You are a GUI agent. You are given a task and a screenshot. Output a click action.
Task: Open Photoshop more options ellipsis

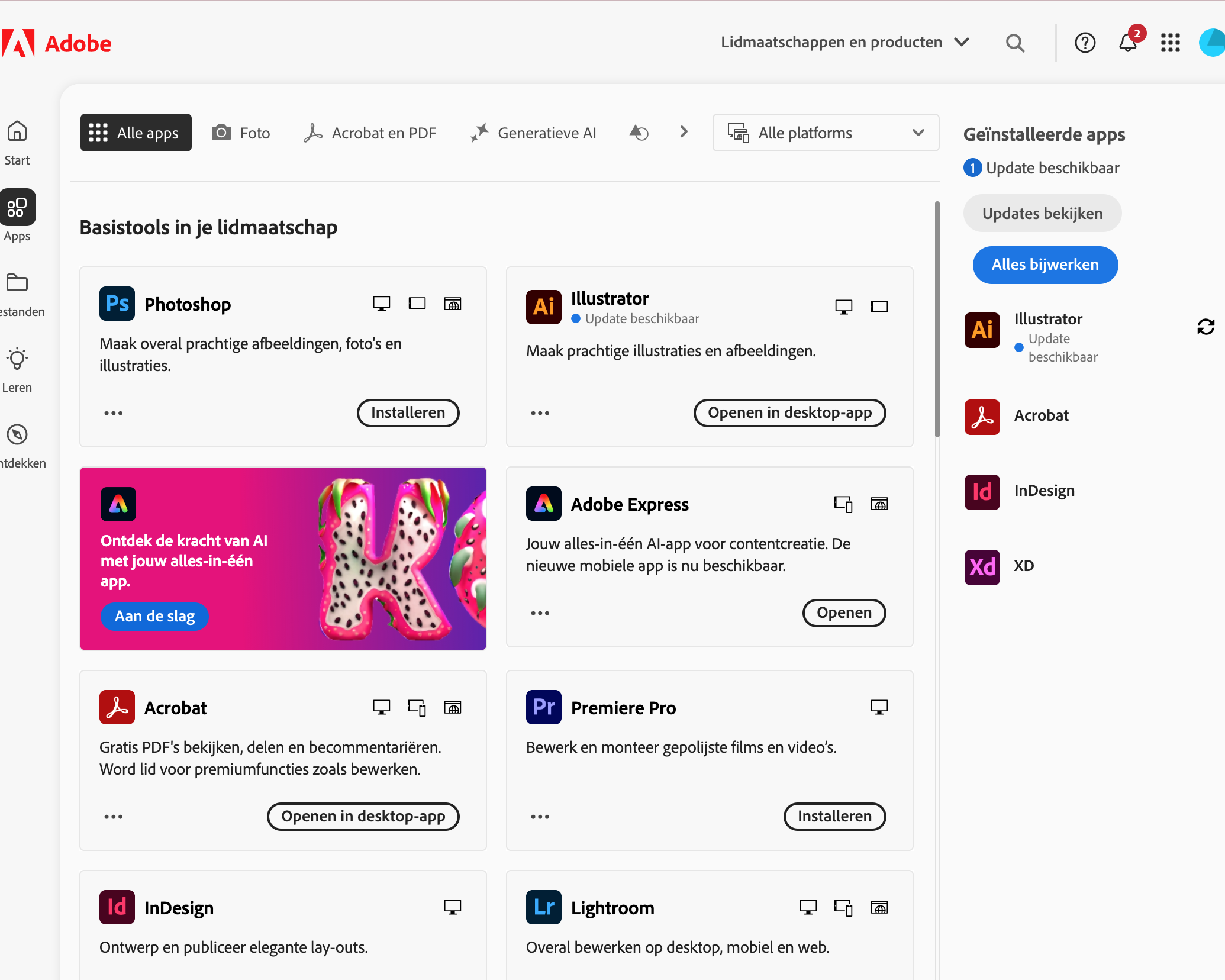(114, 413)
